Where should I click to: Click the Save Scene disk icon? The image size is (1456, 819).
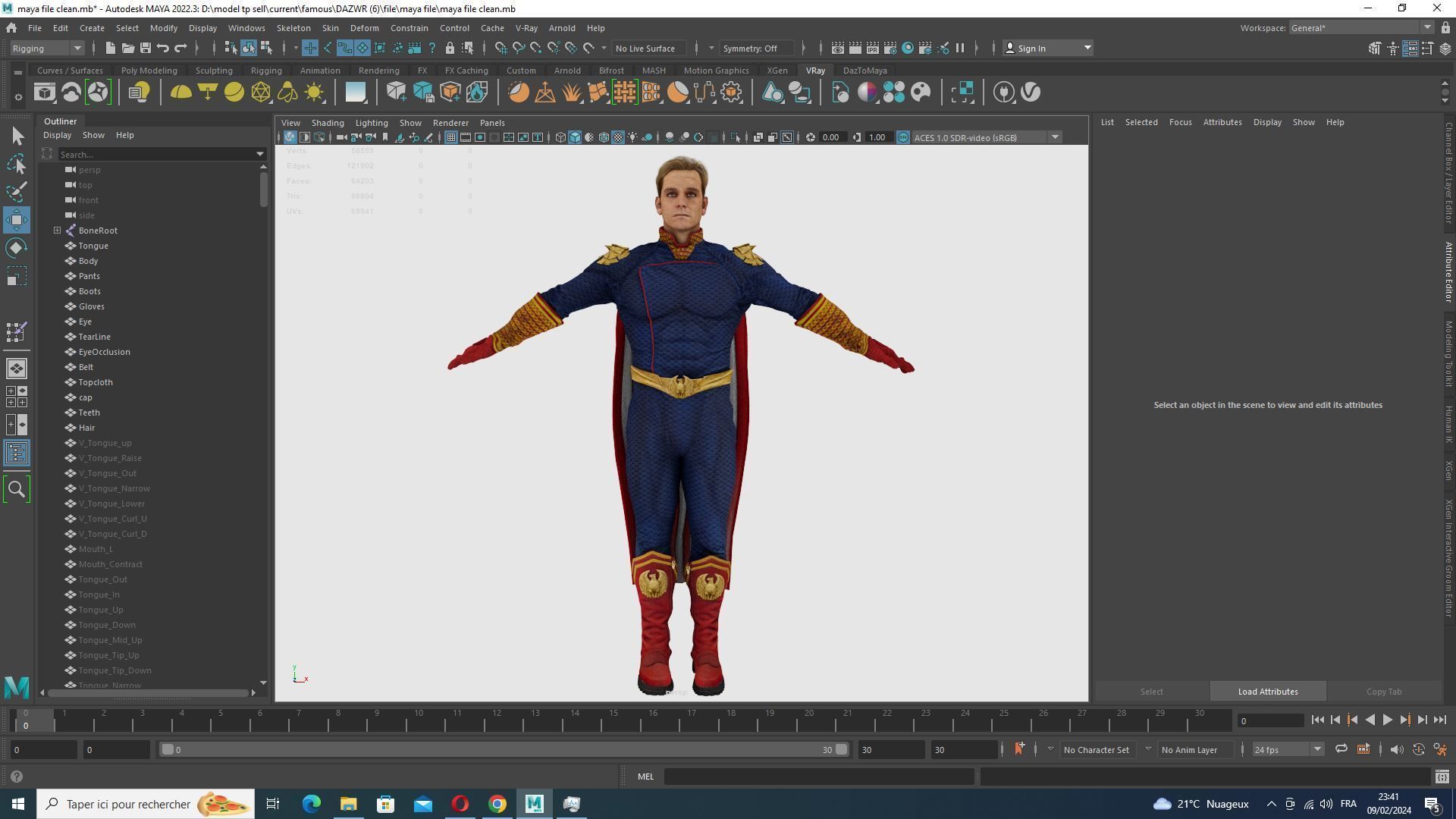[x=145, y=49]
